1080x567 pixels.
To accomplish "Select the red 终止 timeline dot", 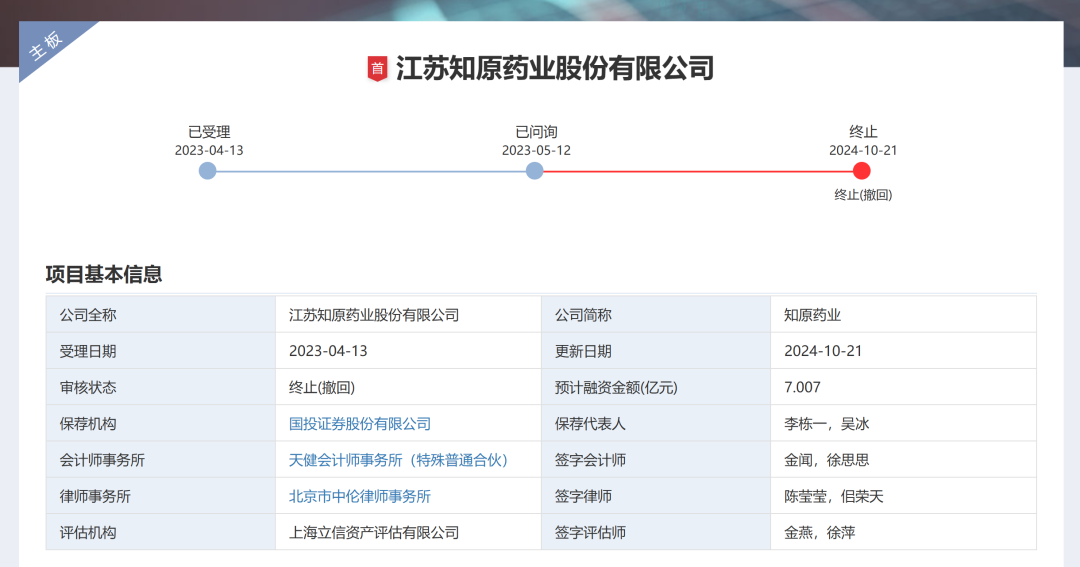I will (x=862, y=171).
